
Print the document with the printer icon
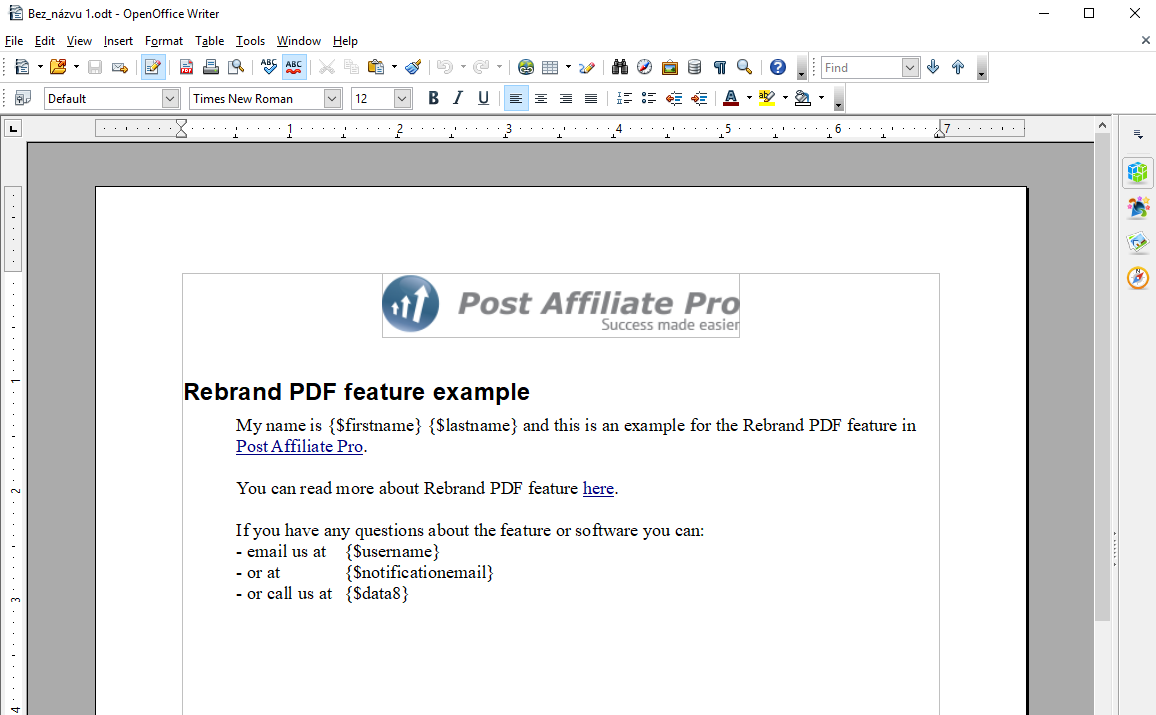(211, 67)
